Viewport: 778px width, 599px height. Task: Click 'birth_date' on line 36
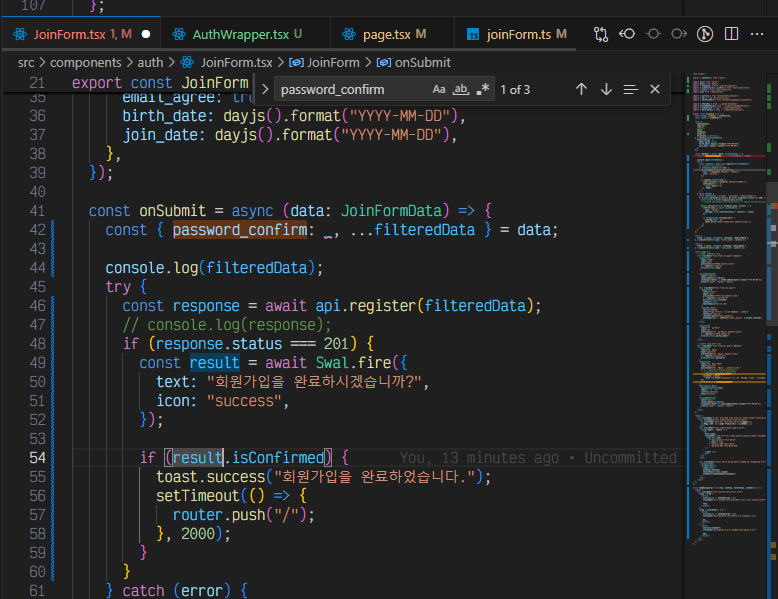(164, 116)
